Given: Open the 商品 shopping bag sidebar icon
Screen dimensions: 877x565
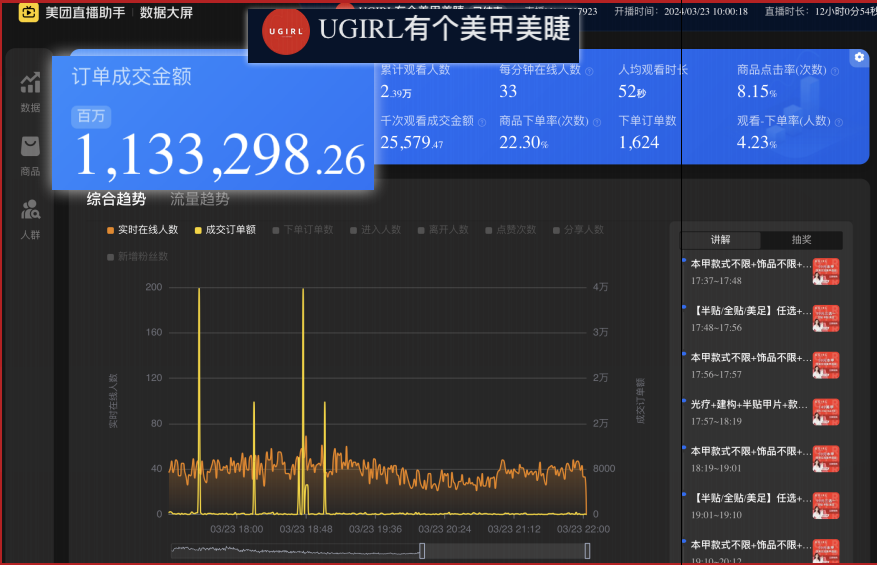Looking at the screenshot, I should click(30, 154).
